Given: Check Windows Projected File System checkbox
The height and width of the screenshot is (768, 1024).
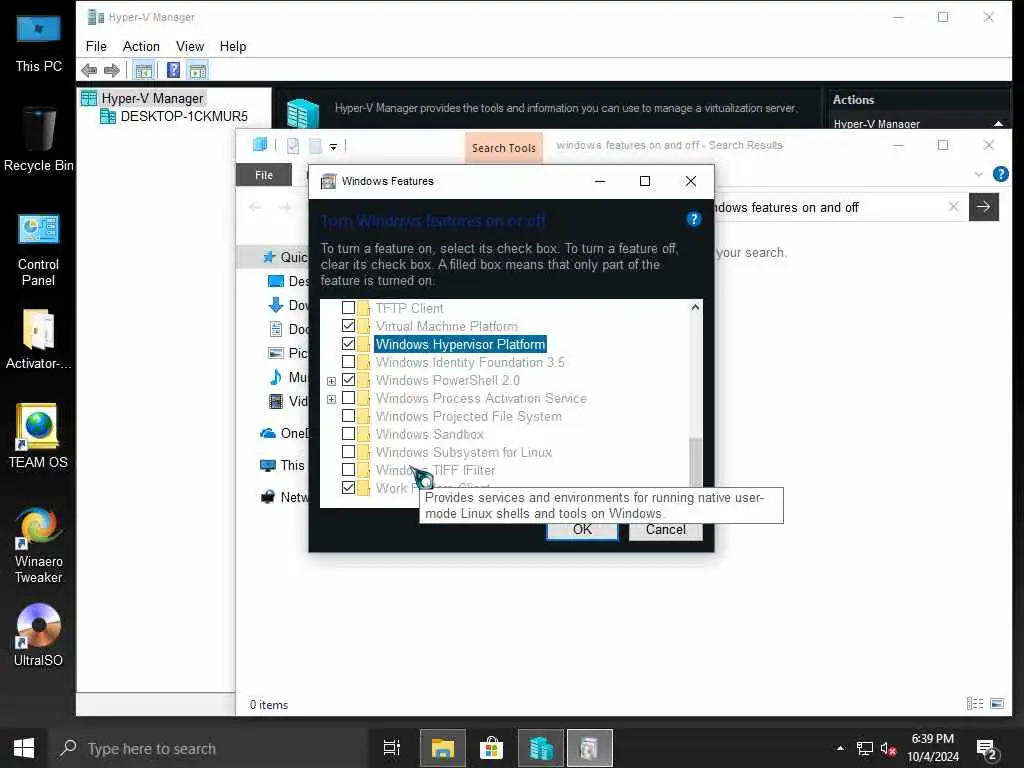Looking at the screenshot, I should tap(349, 415).
